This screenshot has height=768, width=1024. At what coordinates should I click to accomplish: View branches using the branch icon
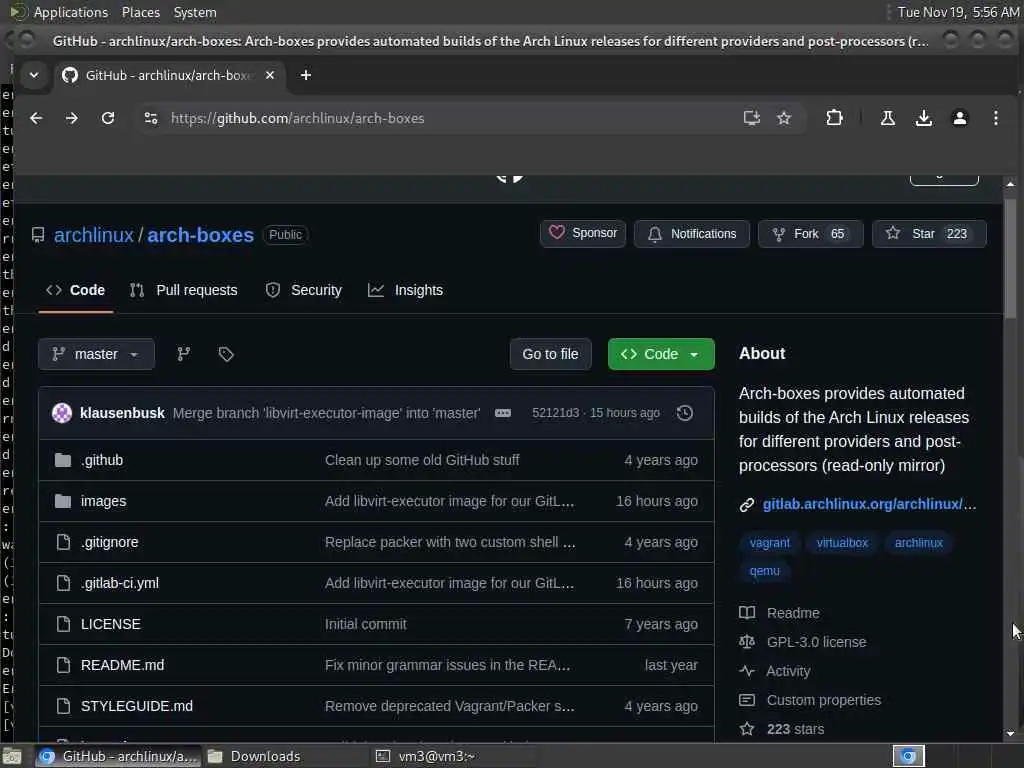point(184,354)
